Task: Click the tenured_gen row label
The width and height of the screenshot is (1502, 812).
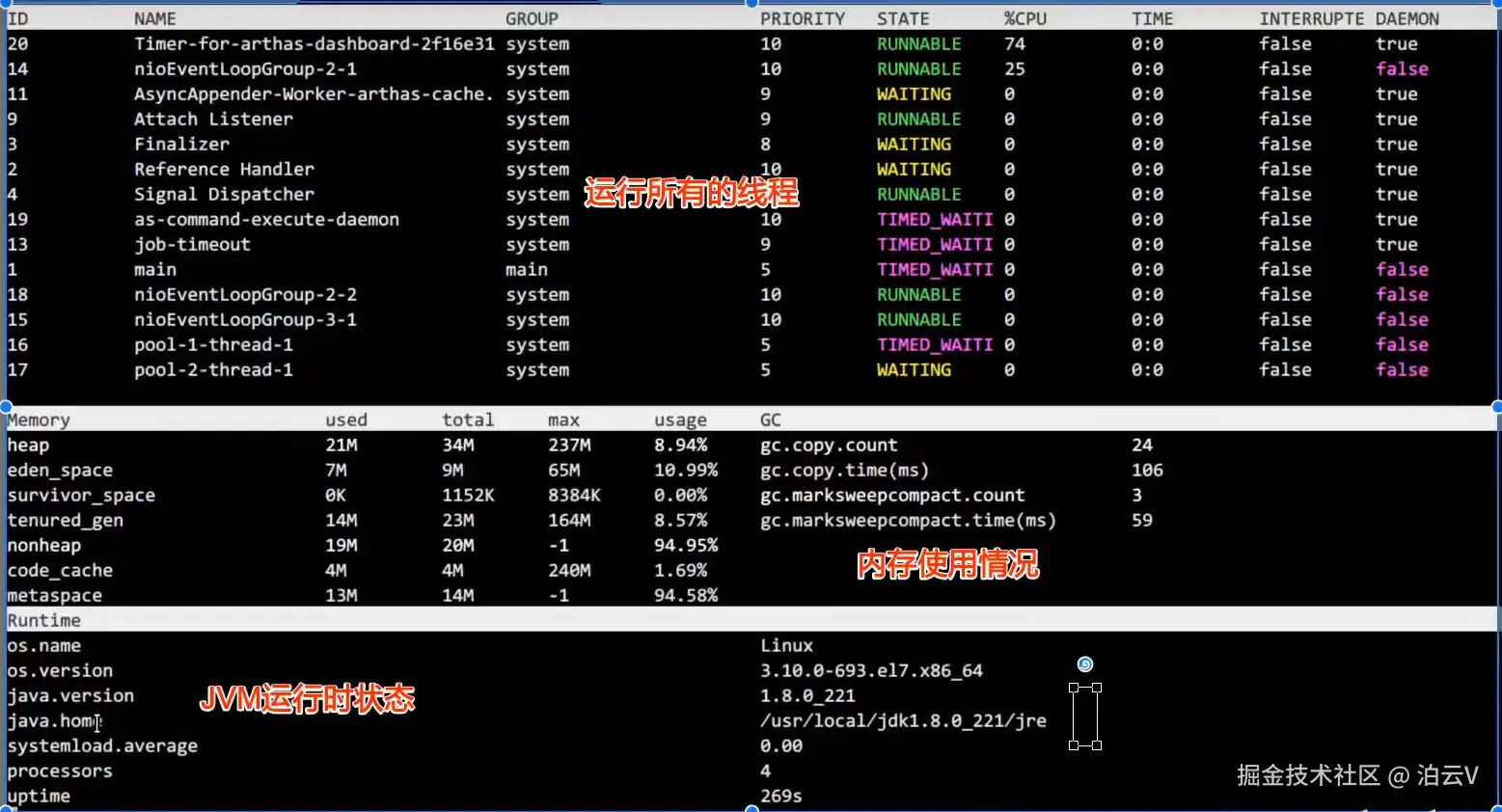Action: 66,520
